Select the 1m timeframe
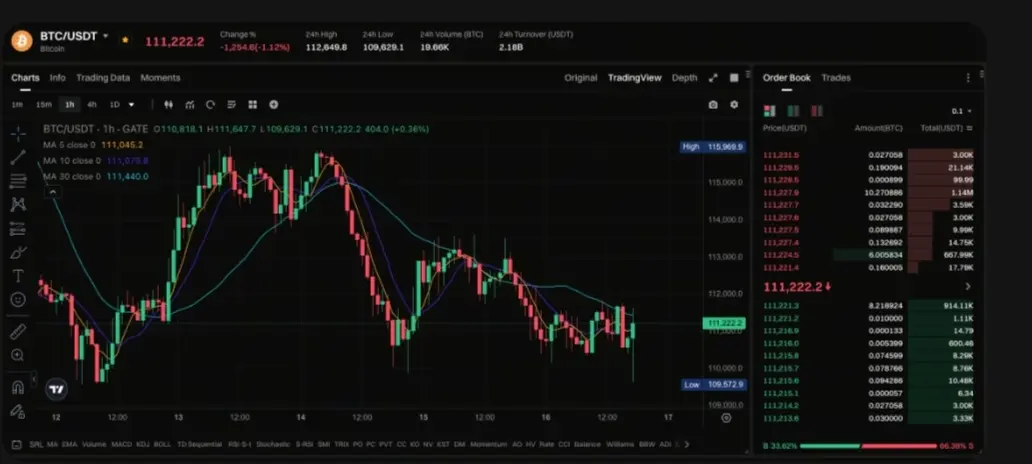 17,105
